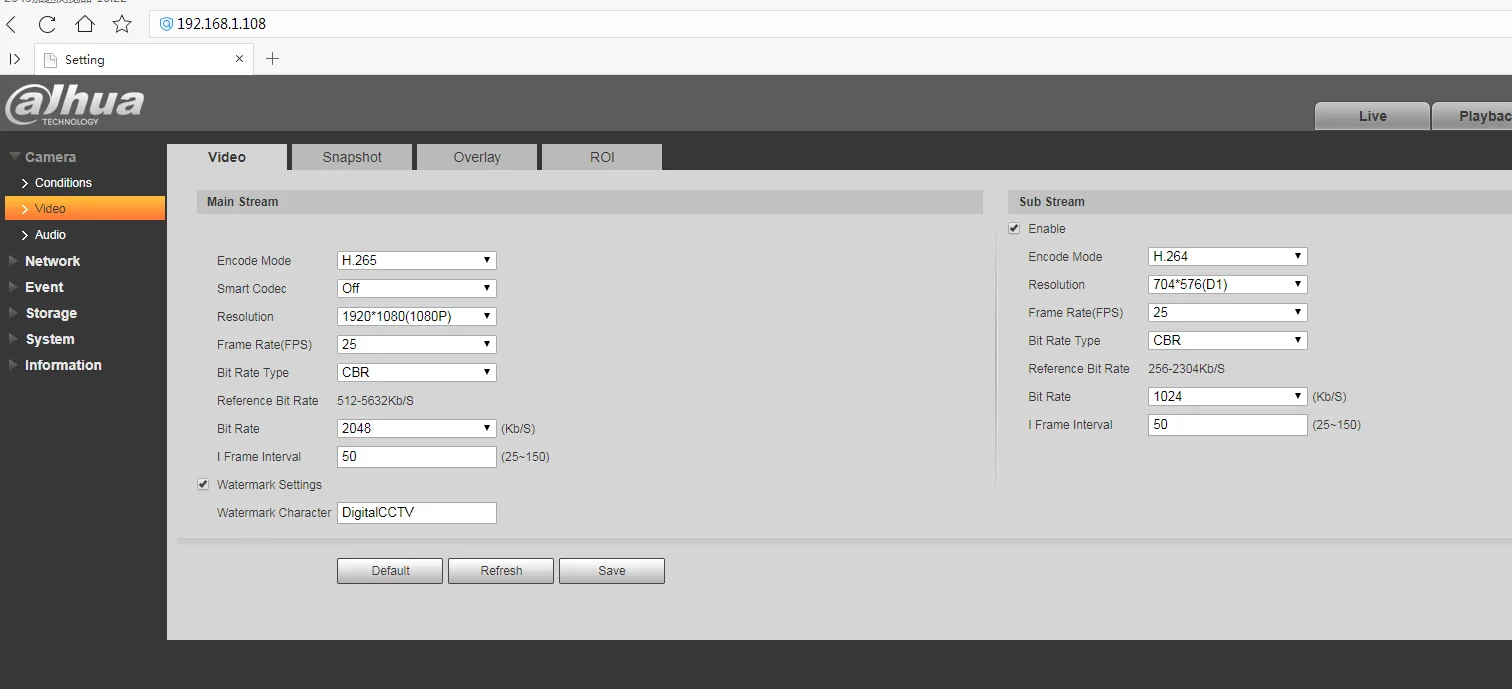Open Main Stream Bit Rate Type dropdown
The height and width of the screenshot is (689, 1512).
[x=417, y=372]
